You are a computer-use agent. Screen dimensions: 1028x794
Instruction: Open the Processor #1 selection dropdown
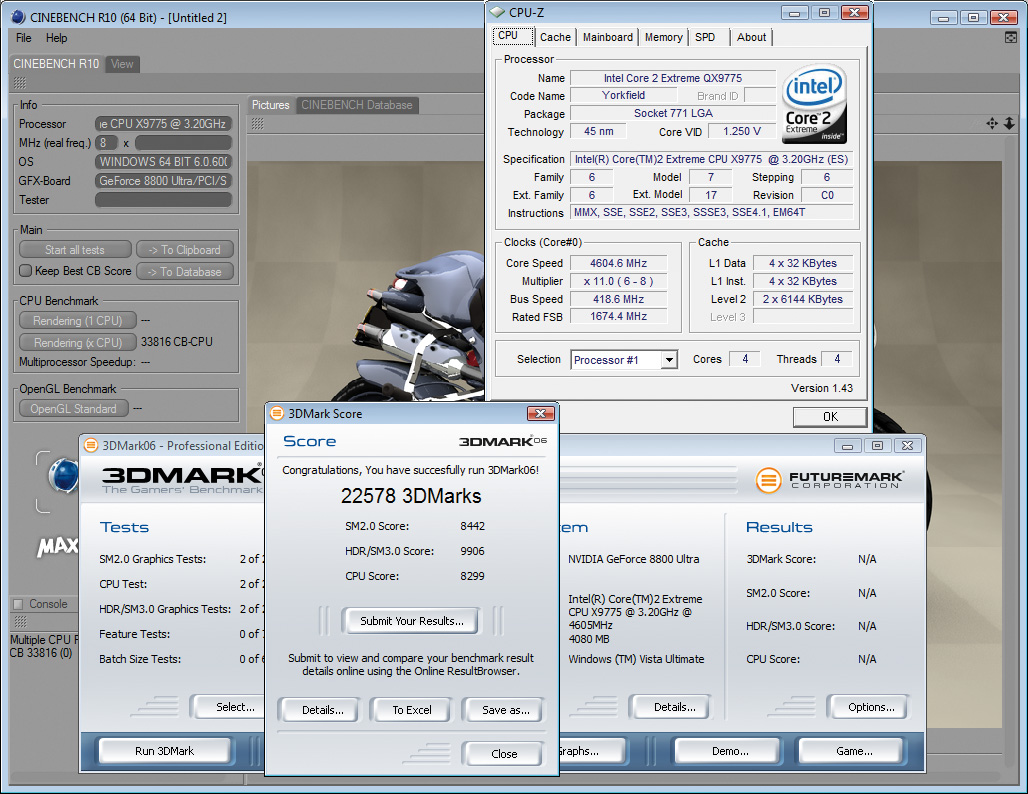coord(669,360)
